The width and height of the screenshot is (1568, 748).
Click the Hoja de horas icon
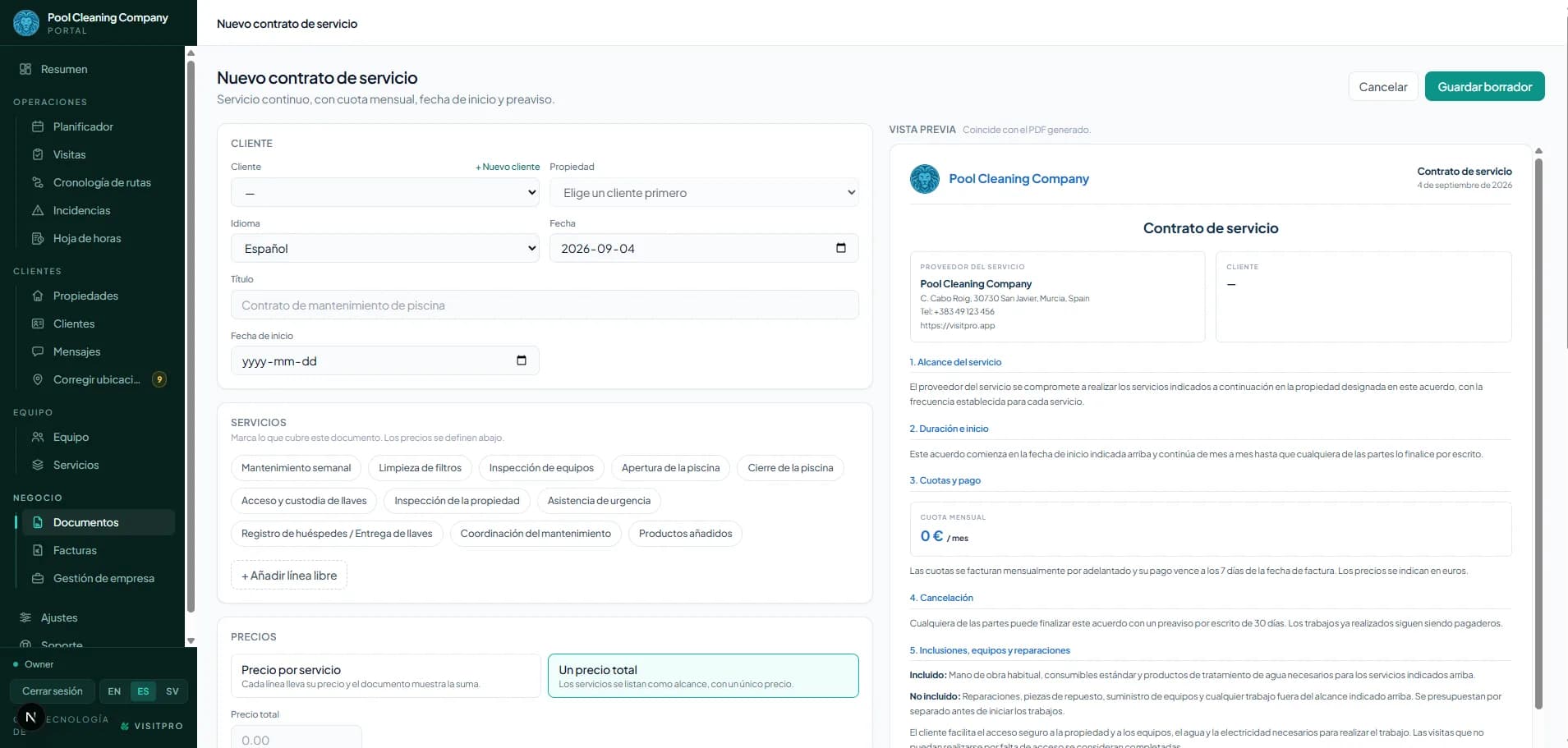click(38, 238)
